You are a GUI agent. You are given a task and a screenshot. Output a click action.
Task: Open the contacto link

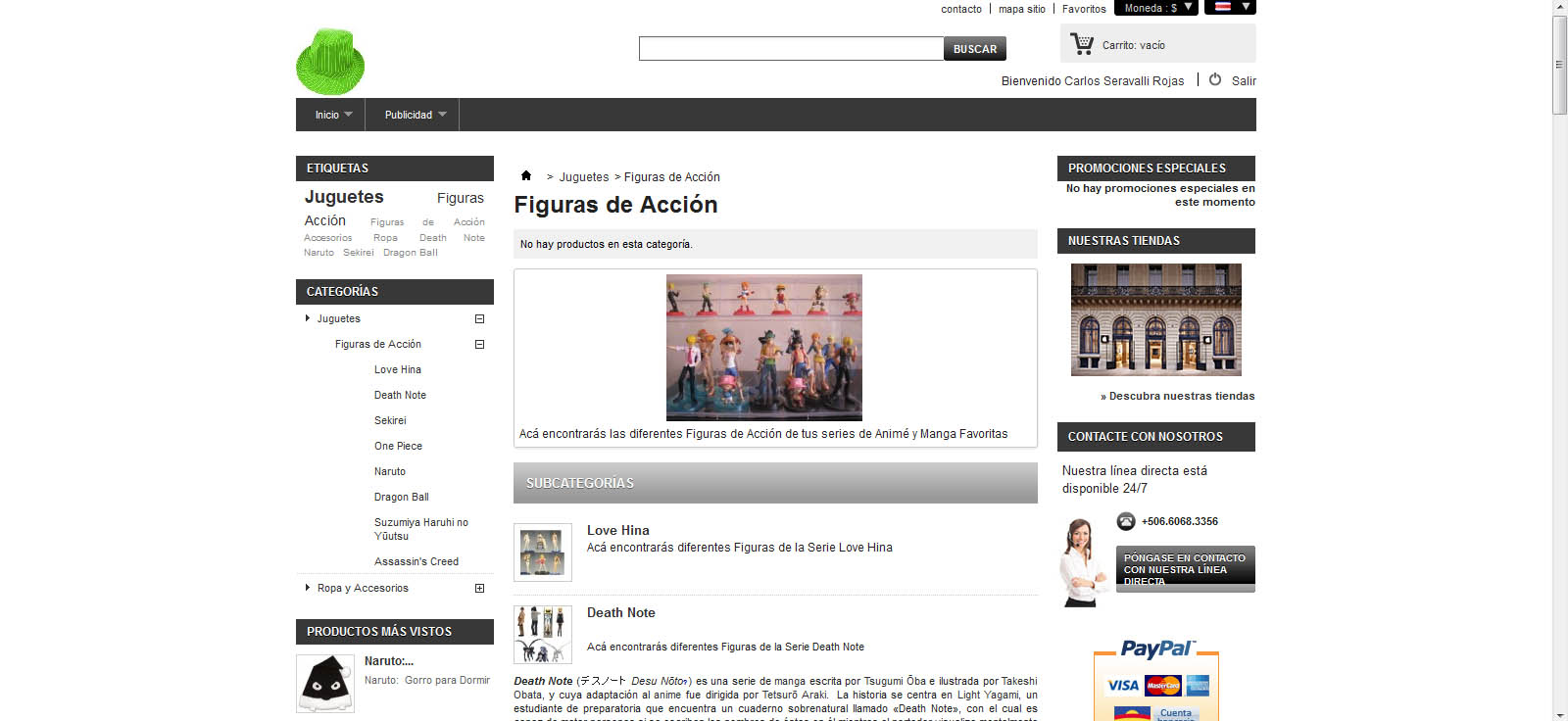coord(961,9)
